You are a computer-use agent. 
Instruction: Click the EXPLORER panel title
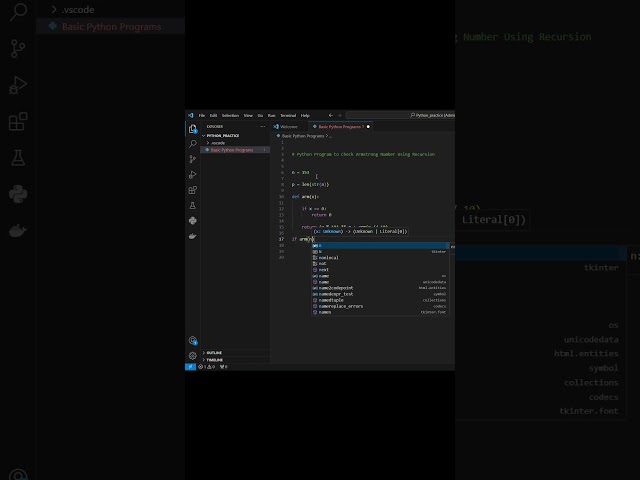[x=215, y=127]
